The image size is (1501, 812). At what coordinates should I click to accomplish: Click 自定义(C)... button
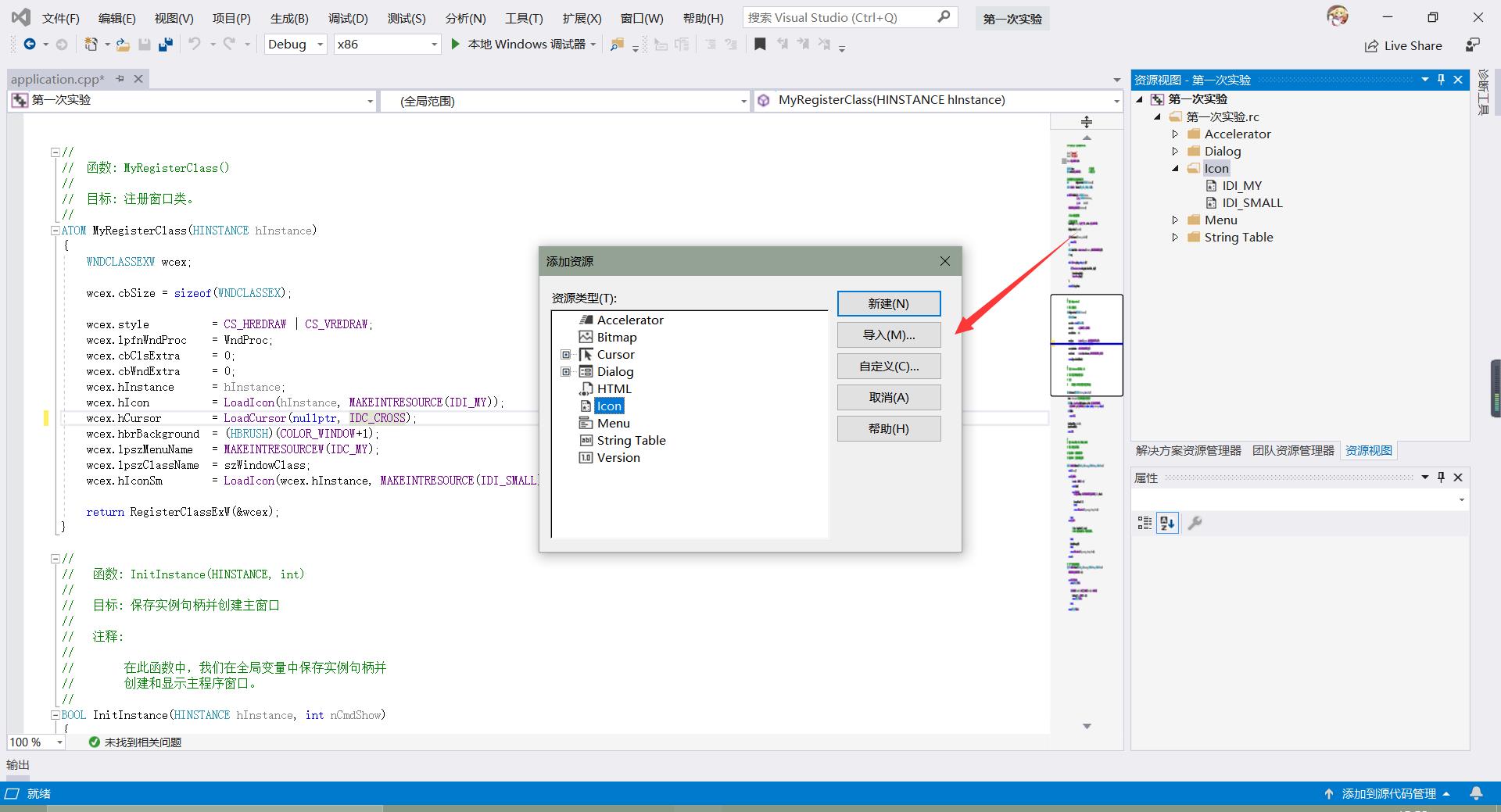pyautogui.click(x=889, y=367)
